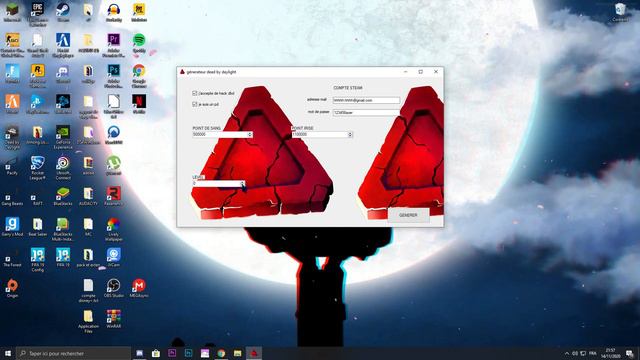Open the Discord desktop icon
This screenshot has height=360, width=640.
63,73
